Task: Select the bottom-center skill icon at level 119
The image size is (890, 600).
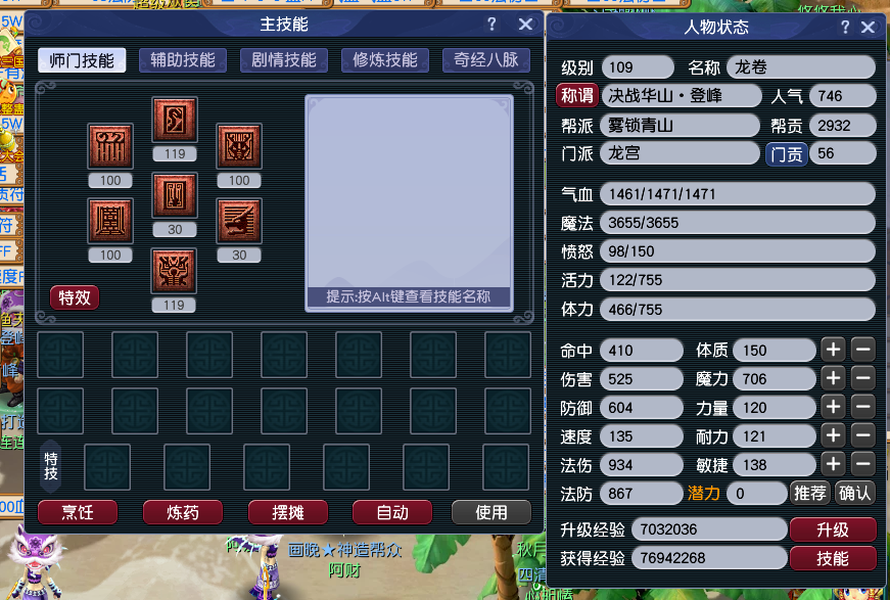Action: (x=174, y=271)
